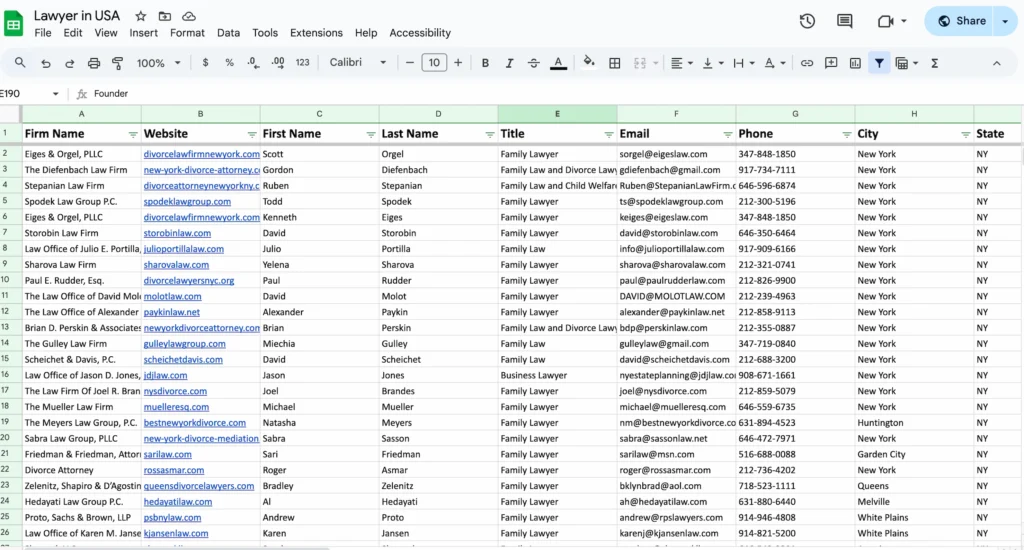Decrease decimal places
Viewport: 1024px width, 550px height.
[253, 63]
